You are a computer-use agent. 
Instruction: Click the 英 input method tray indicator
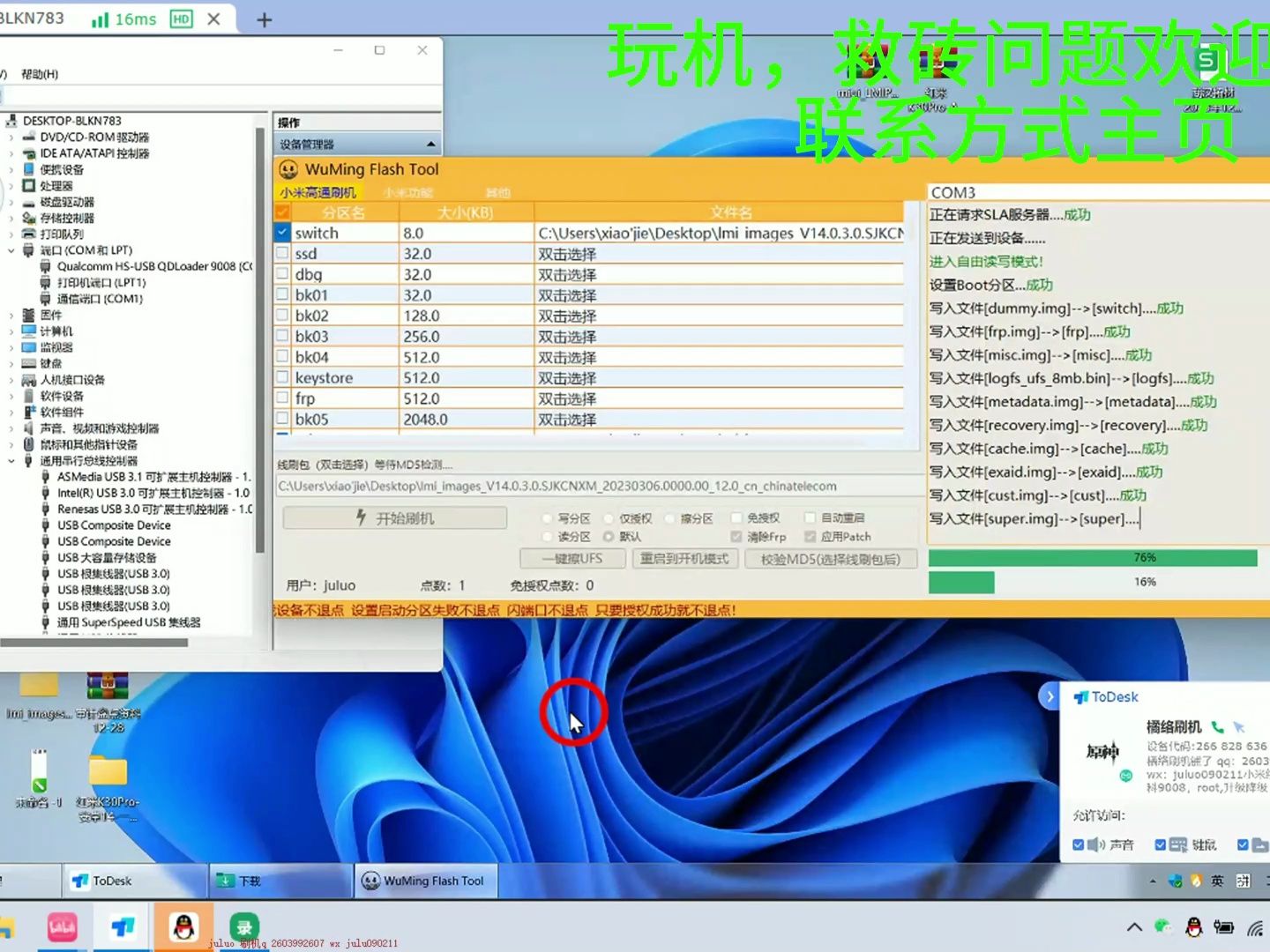[1217, 881]
